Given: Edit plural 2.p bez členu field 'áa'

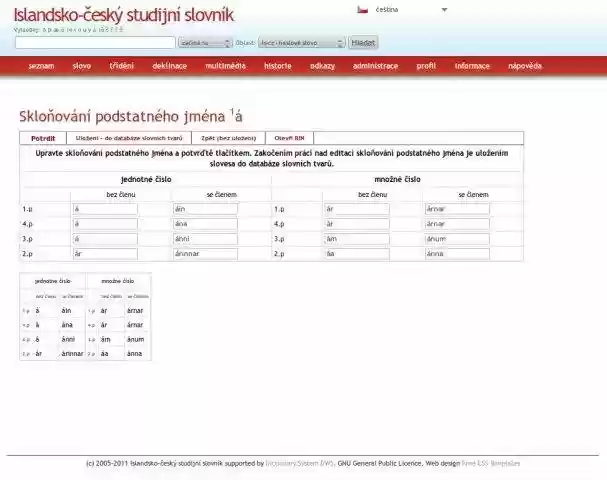Looking at the screenshot, I should pyautogui.click(x=357, y=254).
